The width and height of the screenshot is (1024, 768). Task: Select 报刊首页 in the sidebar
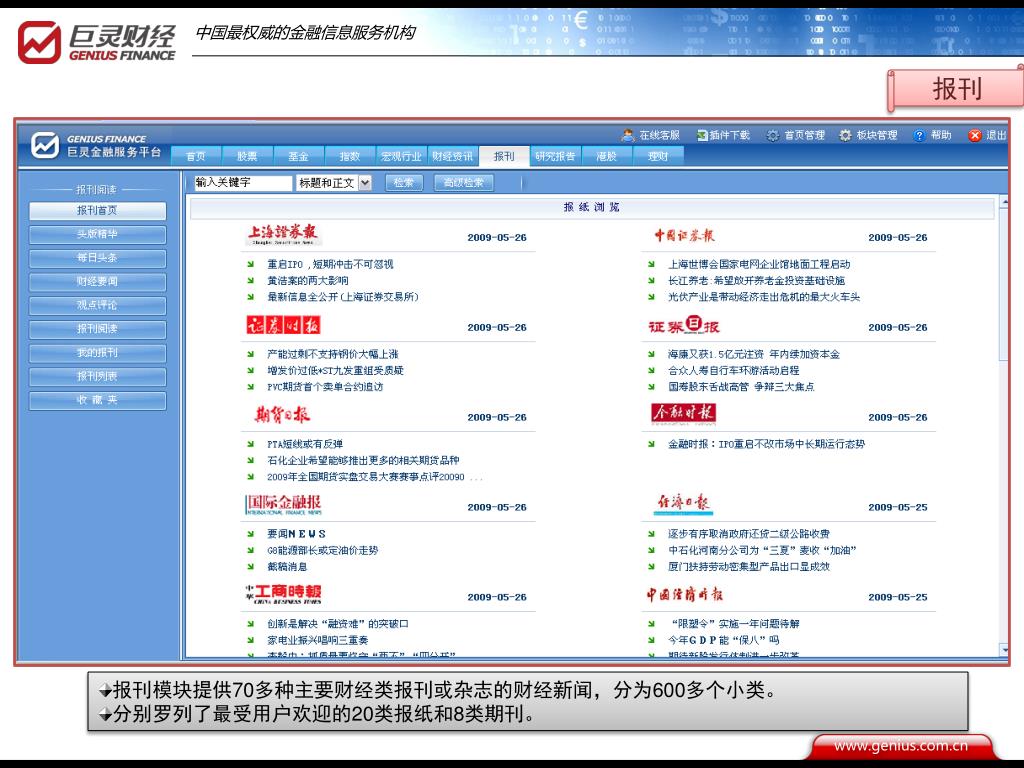(x=97, y=210)
